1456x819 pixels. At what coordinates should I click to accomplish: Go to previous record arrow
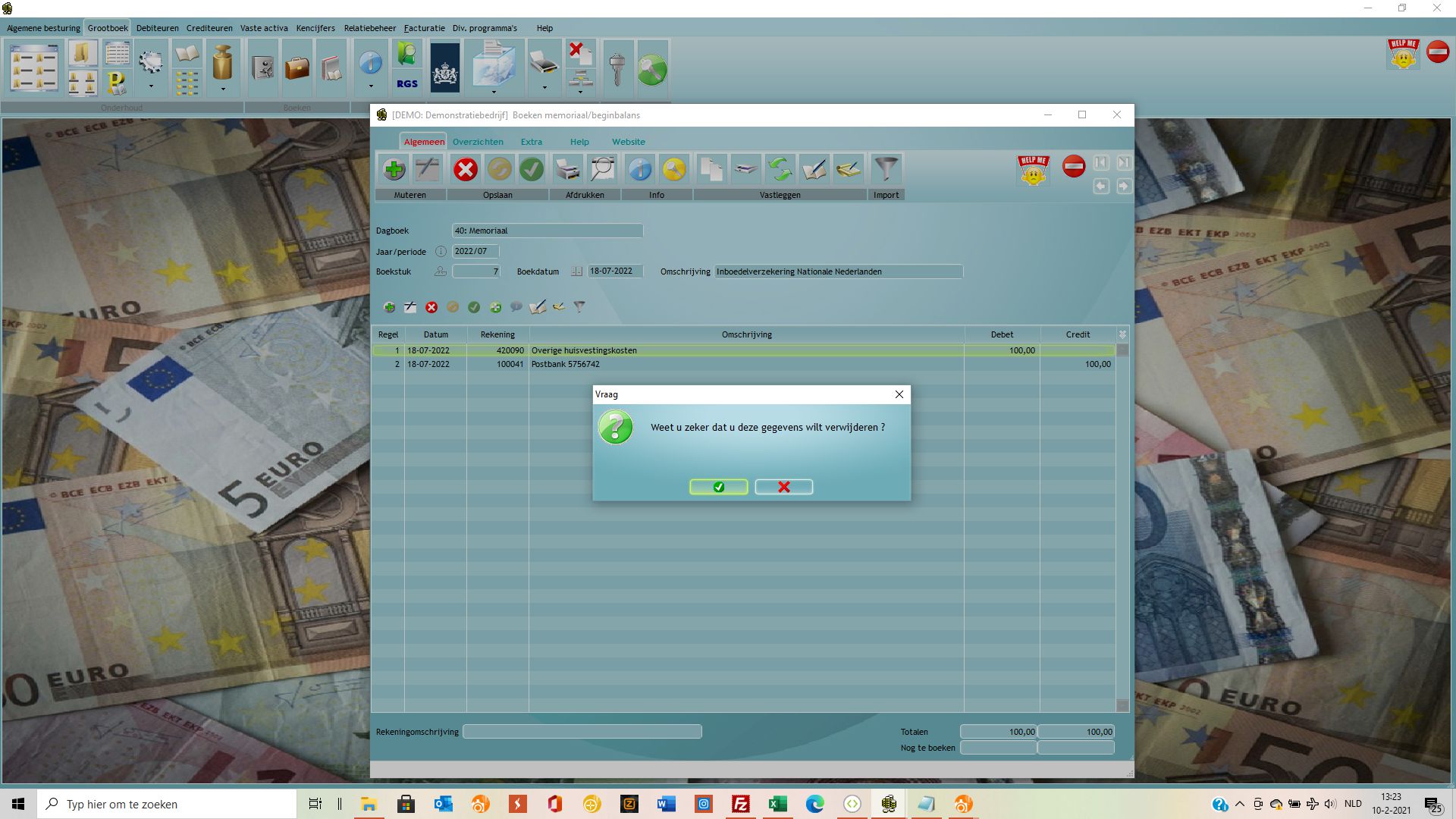(1101, 186)
